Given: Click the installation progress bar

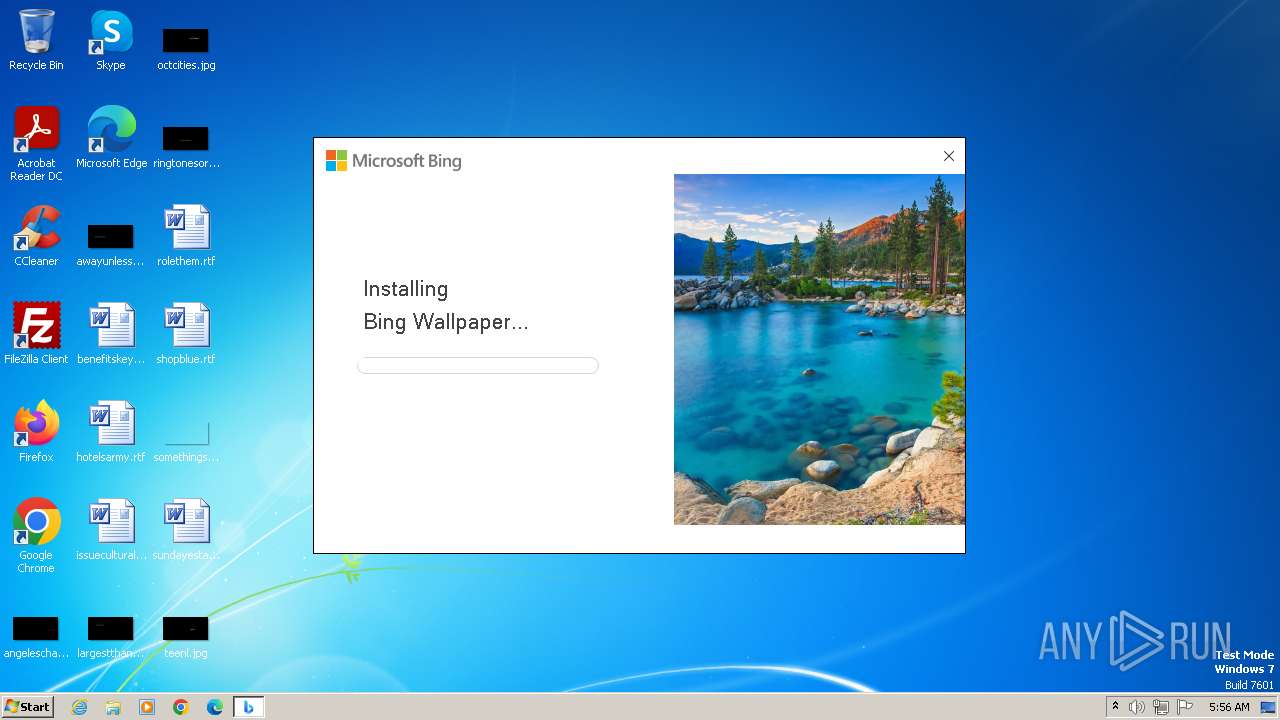Looking at the screenshot, I should pyautogui.click(x=478, y=366).
